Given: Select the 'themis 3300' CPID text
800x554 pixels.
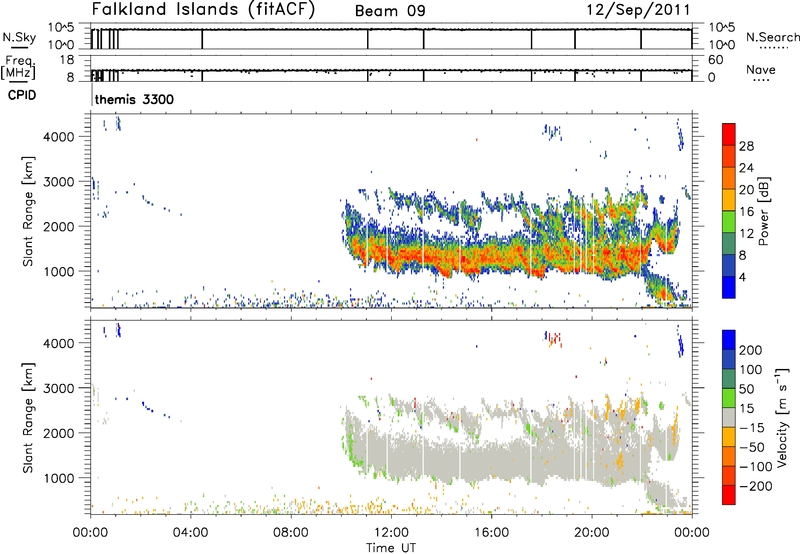Looking at the screenshot, I should [134, 99].
